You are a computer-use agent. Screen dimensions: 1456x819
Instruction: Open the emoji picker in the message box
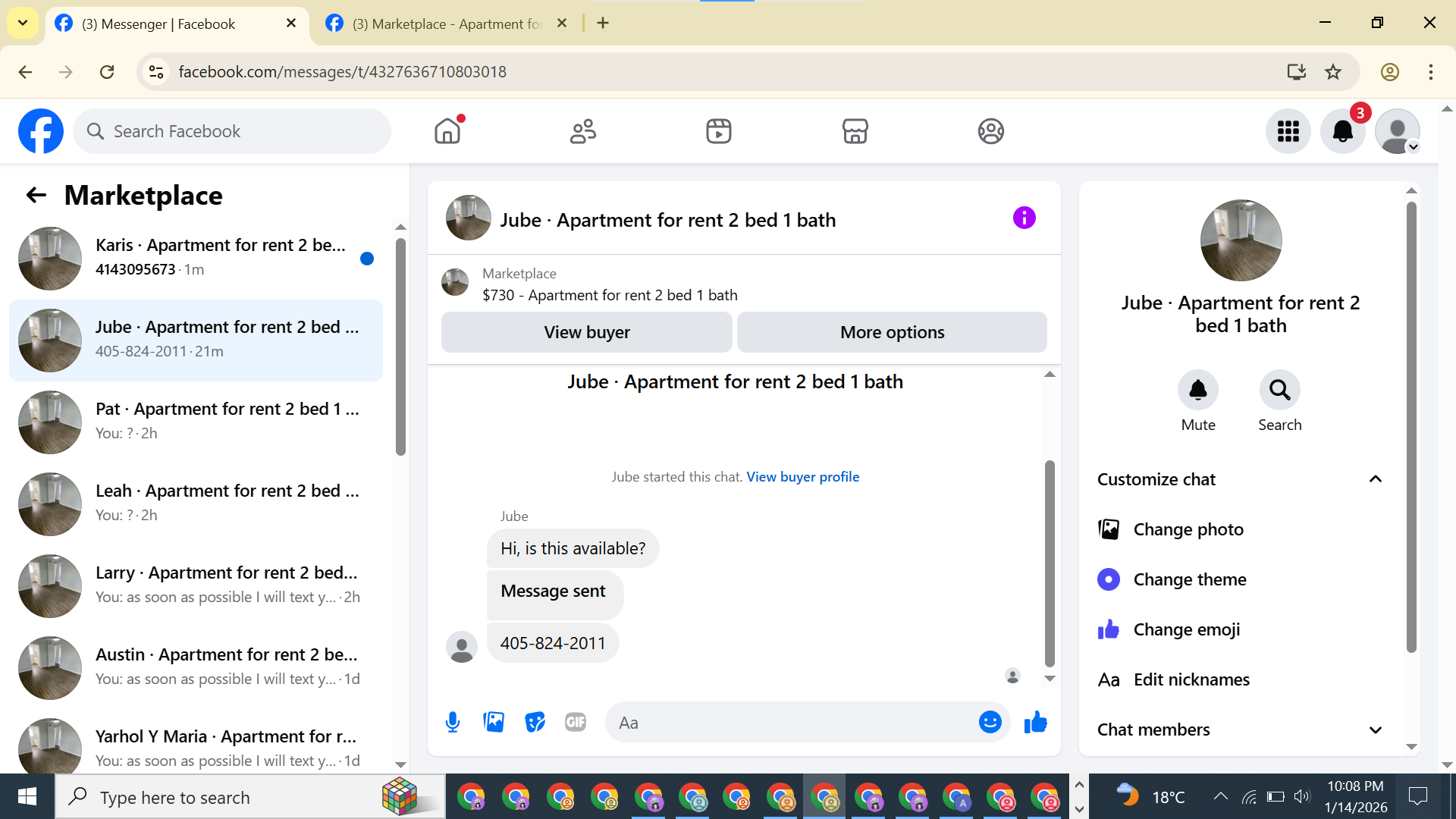pos(990,722)
